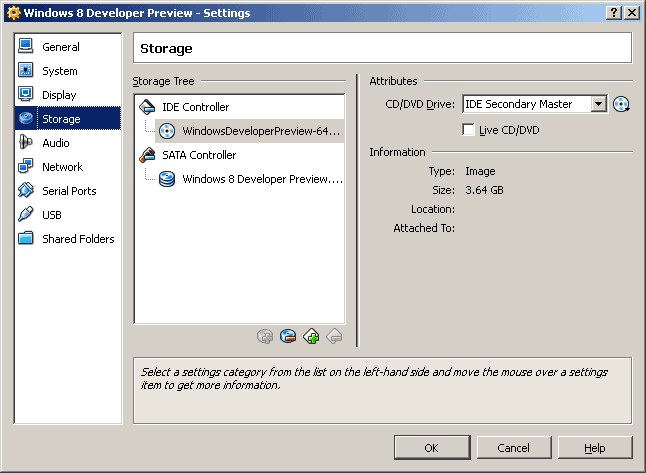
Task: Click the IDE Controller icon
Action: point(147,107)
